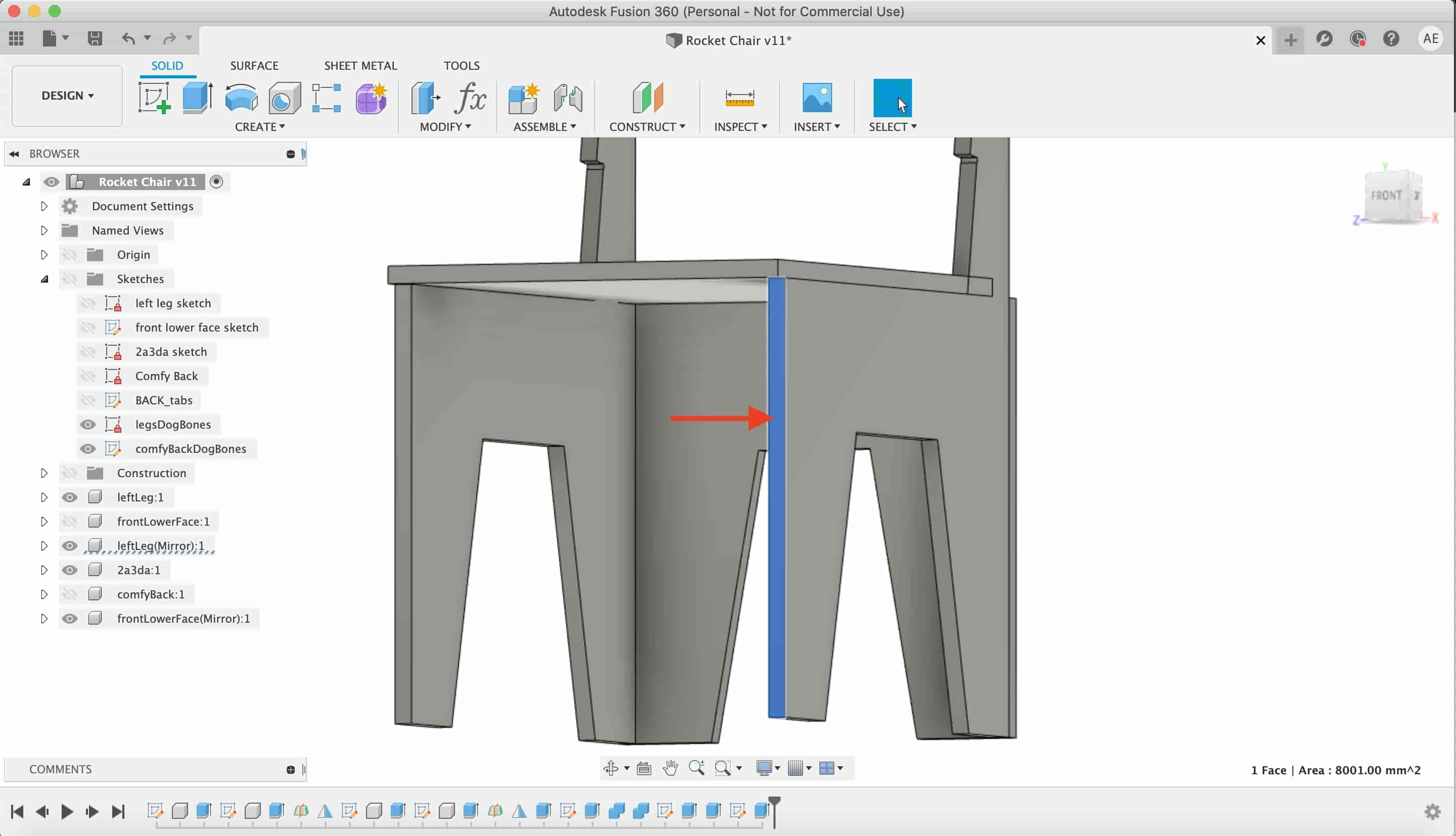
Task: Click the New Component icon
Action: [524, 98]
